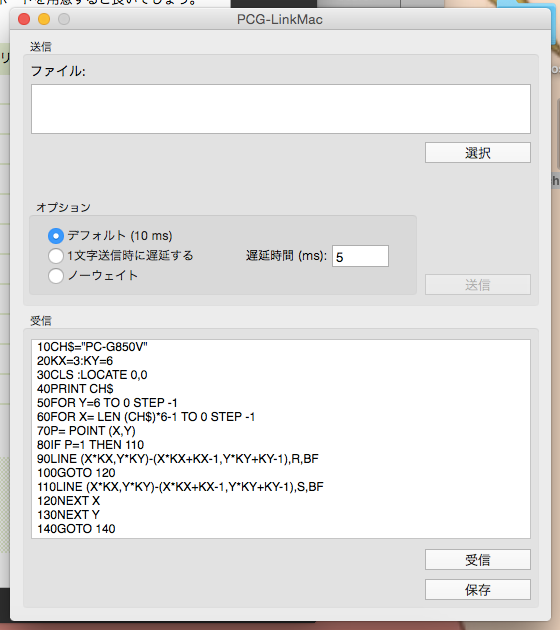This screenshot has width=560, height=630.
Task: Click inside the ファイル text box
Action: point(281,109)
